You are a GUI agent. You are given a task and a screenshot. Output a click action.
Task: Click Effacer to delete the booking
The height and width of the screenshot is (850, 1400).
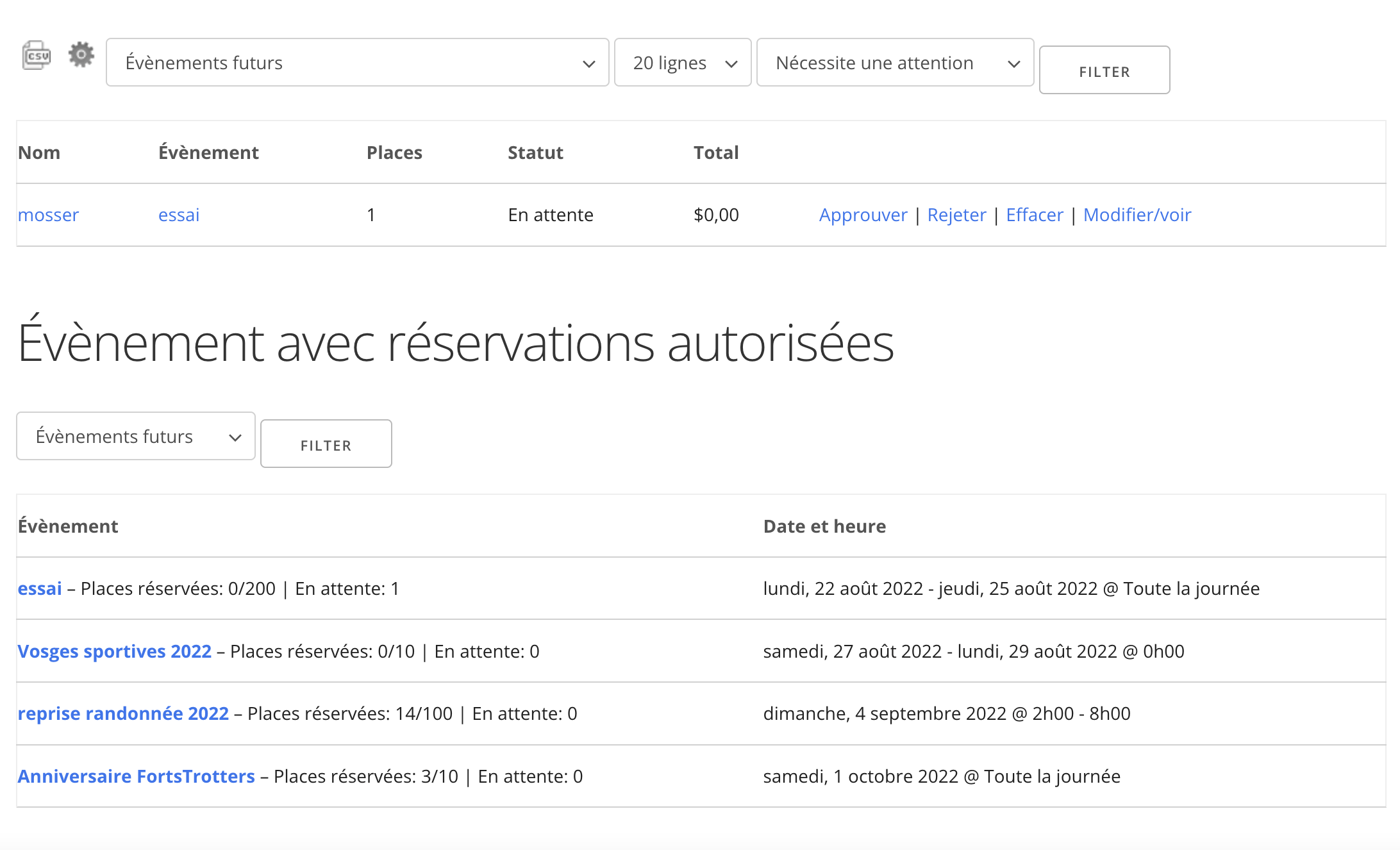pos(1034,215)
